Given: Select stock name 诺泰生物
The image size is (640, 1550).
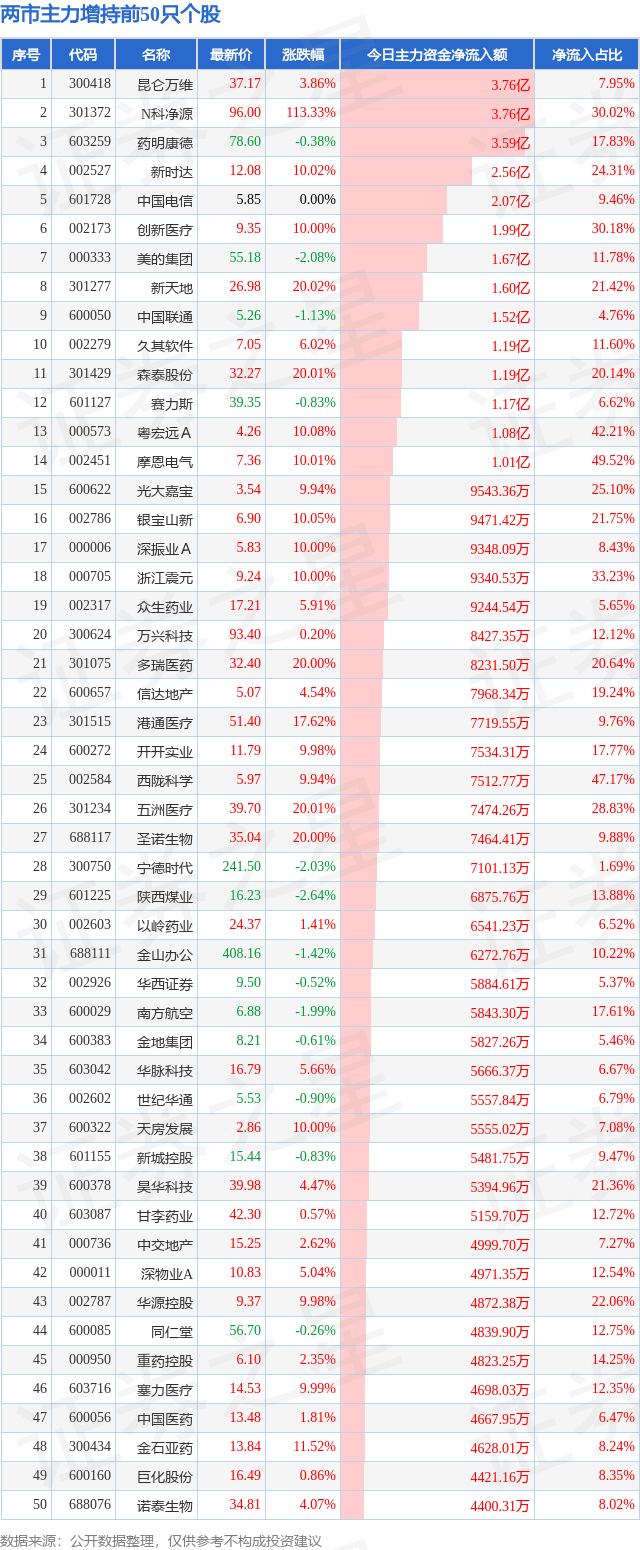Looking at the screenshot, I should tap(165, 1505).
